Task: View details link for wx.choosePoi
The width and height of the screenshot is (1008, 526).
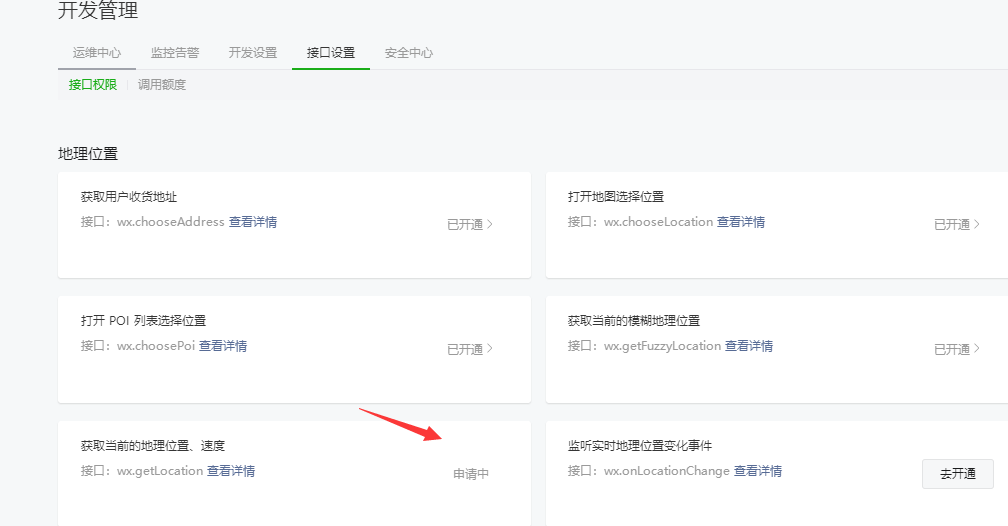Action: pyautogui.click(x=223, y=346)
